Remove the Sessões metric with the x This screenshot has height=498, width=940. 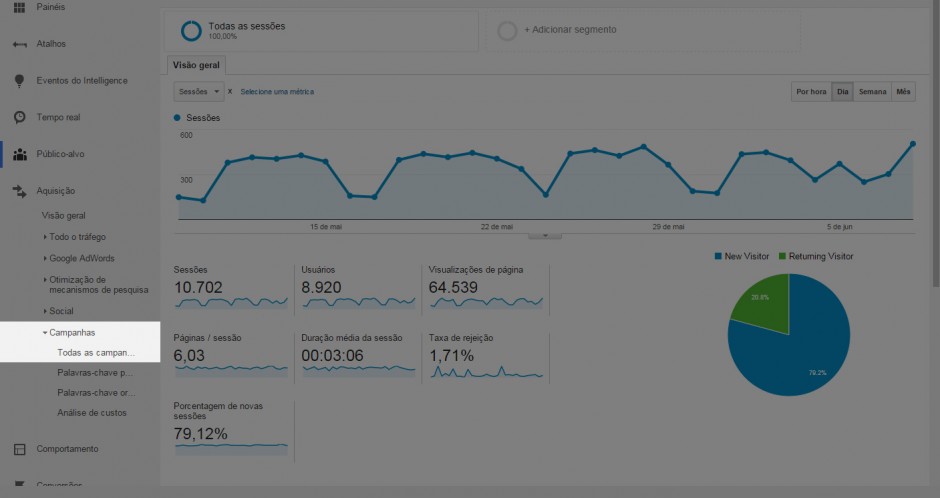point(230,92)
